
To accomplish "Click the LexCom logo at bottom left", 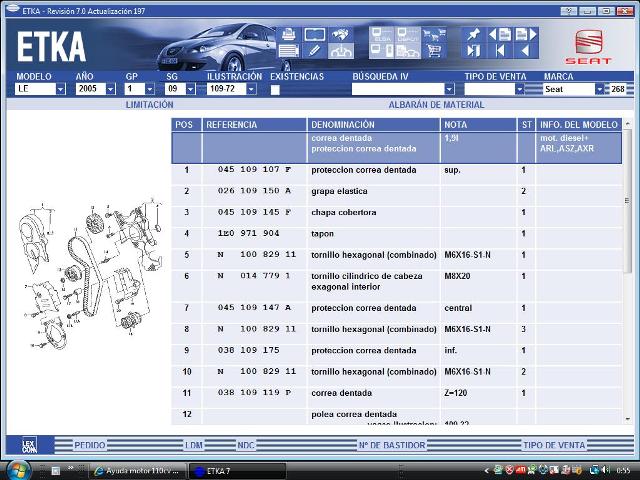I will point(29,445).
